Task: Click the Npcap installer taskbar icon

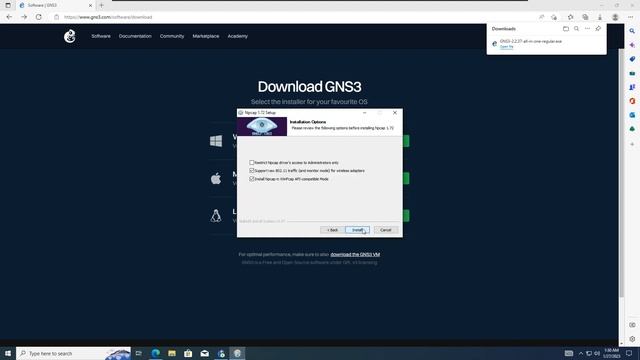Action: point(237,353)
